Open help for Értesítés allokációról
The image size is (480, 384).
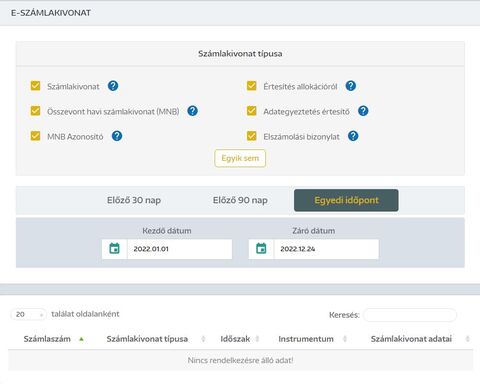coord(351,86)
